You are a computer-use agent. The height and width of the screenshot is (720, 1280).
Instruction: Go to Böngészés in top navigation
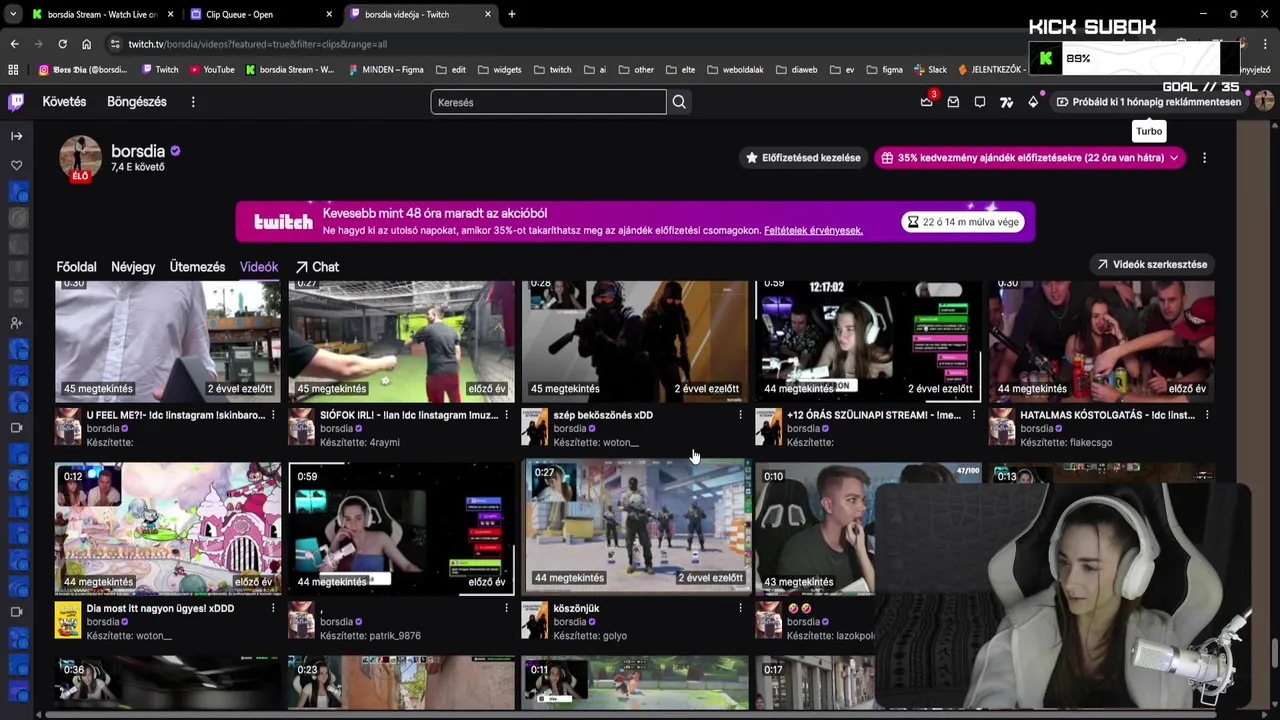point(137,102)
